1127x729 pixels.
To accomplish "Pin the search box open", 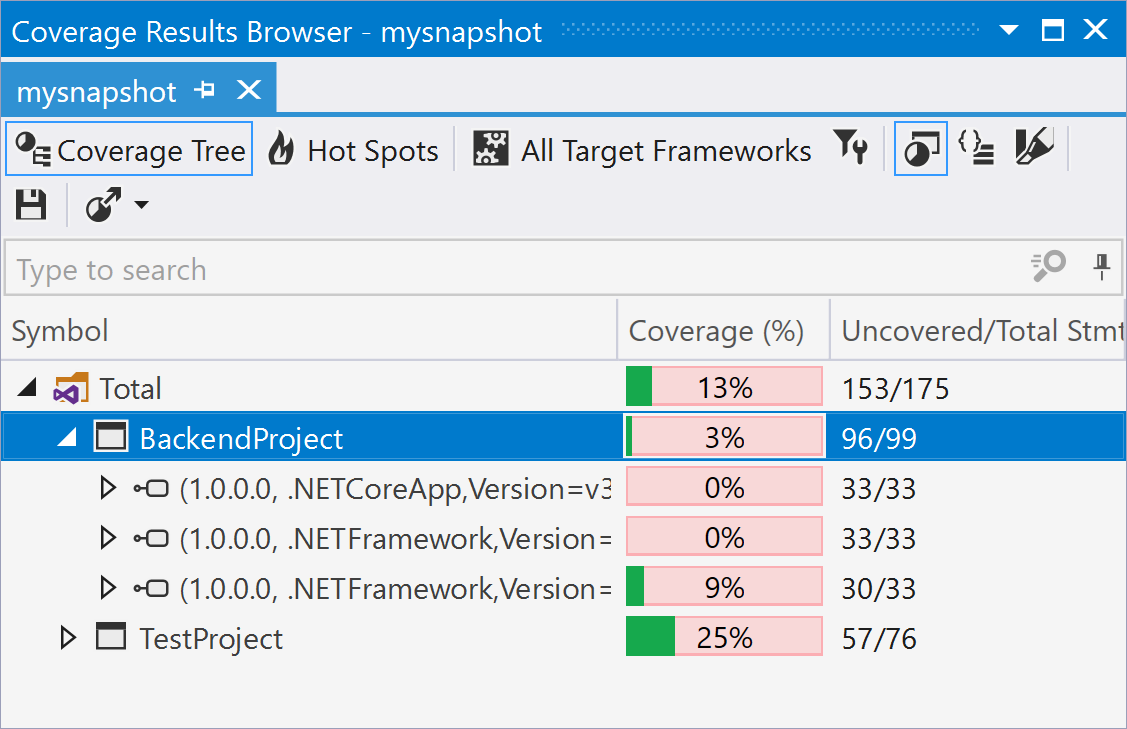I will pos(1101,268).
